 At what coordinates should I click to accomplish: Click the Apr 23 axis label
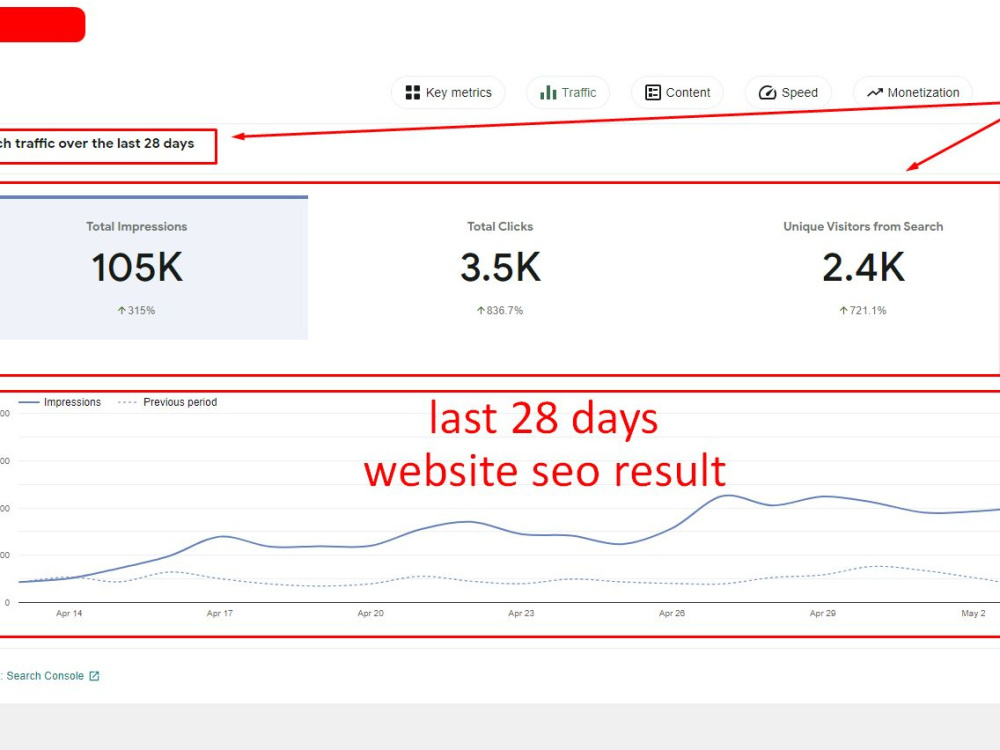pyautogui.click(x=521, y=614)
